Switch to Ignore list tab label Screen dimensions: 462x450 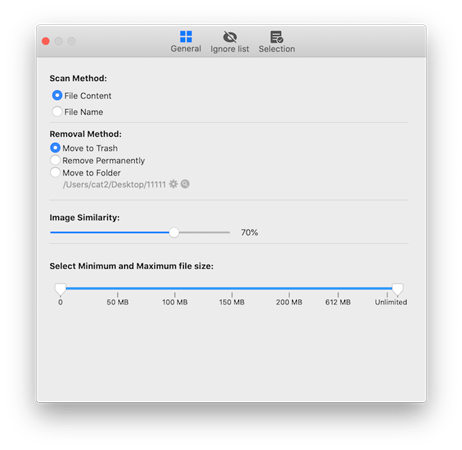[x=230, y=49]
